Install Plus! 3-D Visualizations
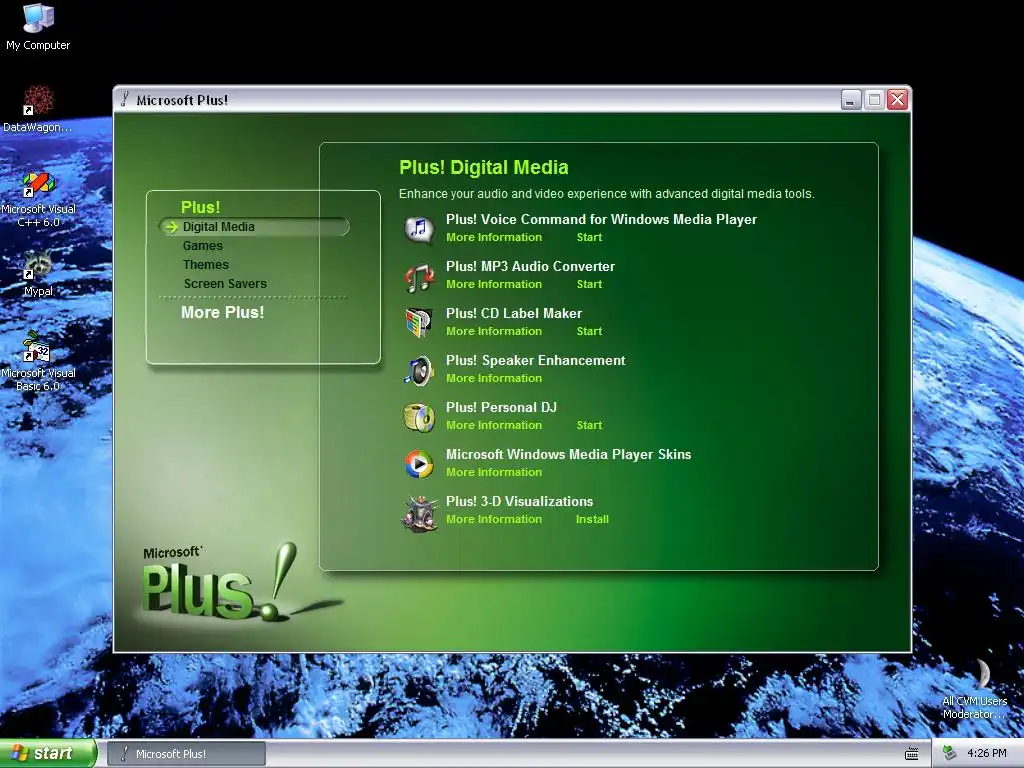Screen dimensions: 1024x768 pos(592,519)
